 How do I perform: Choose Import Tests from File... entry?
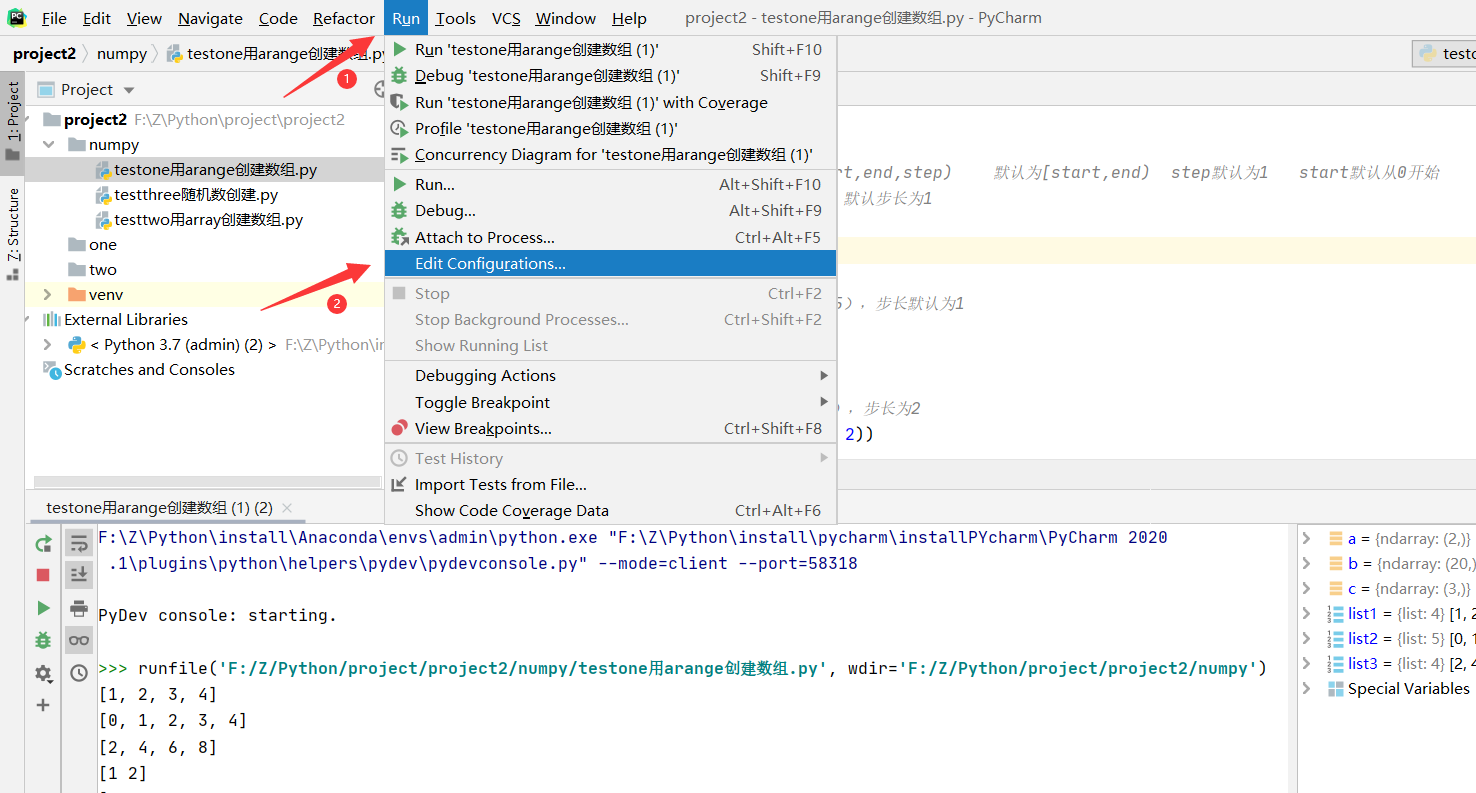click(610, 484)
